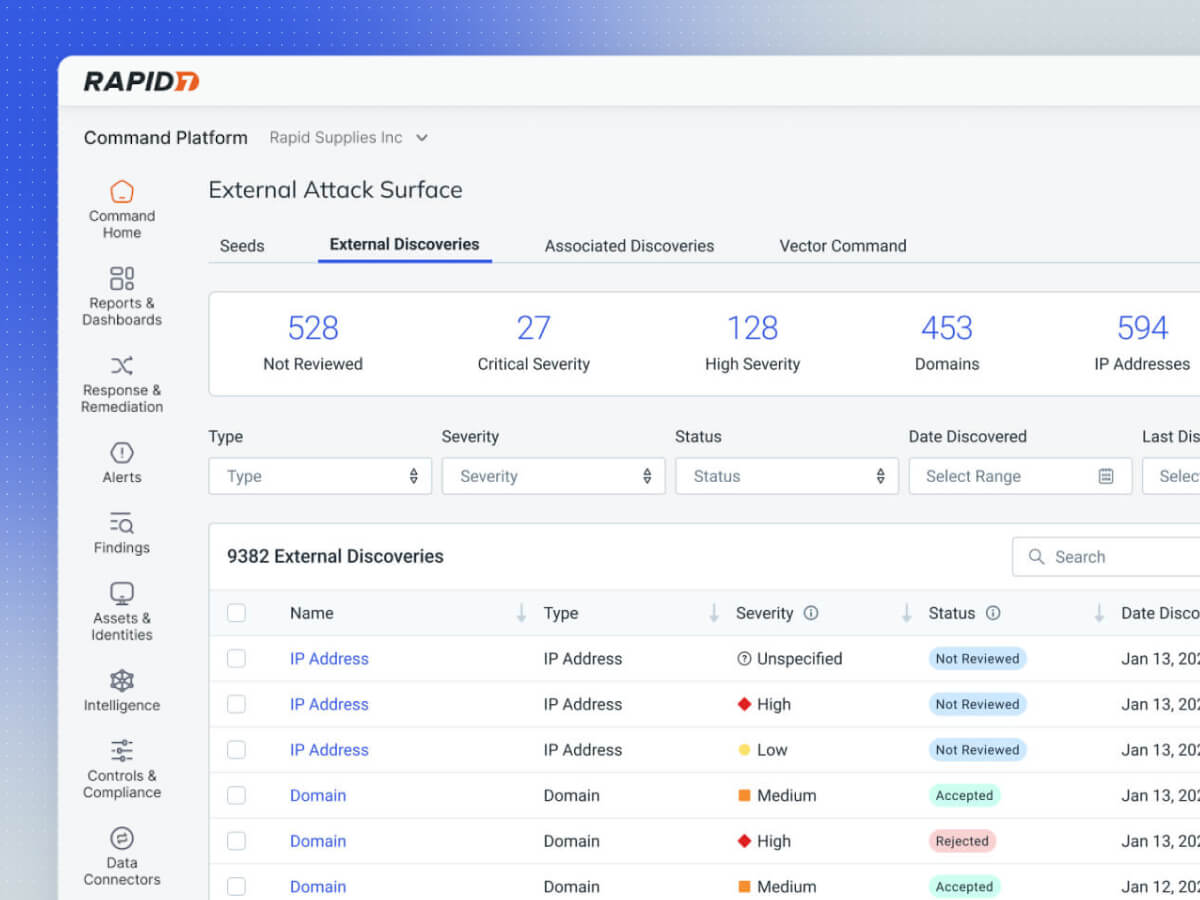Screen dimensions: 1200x900
Task: Expand the Type filter dropdown
Action: tap(320, 476)
